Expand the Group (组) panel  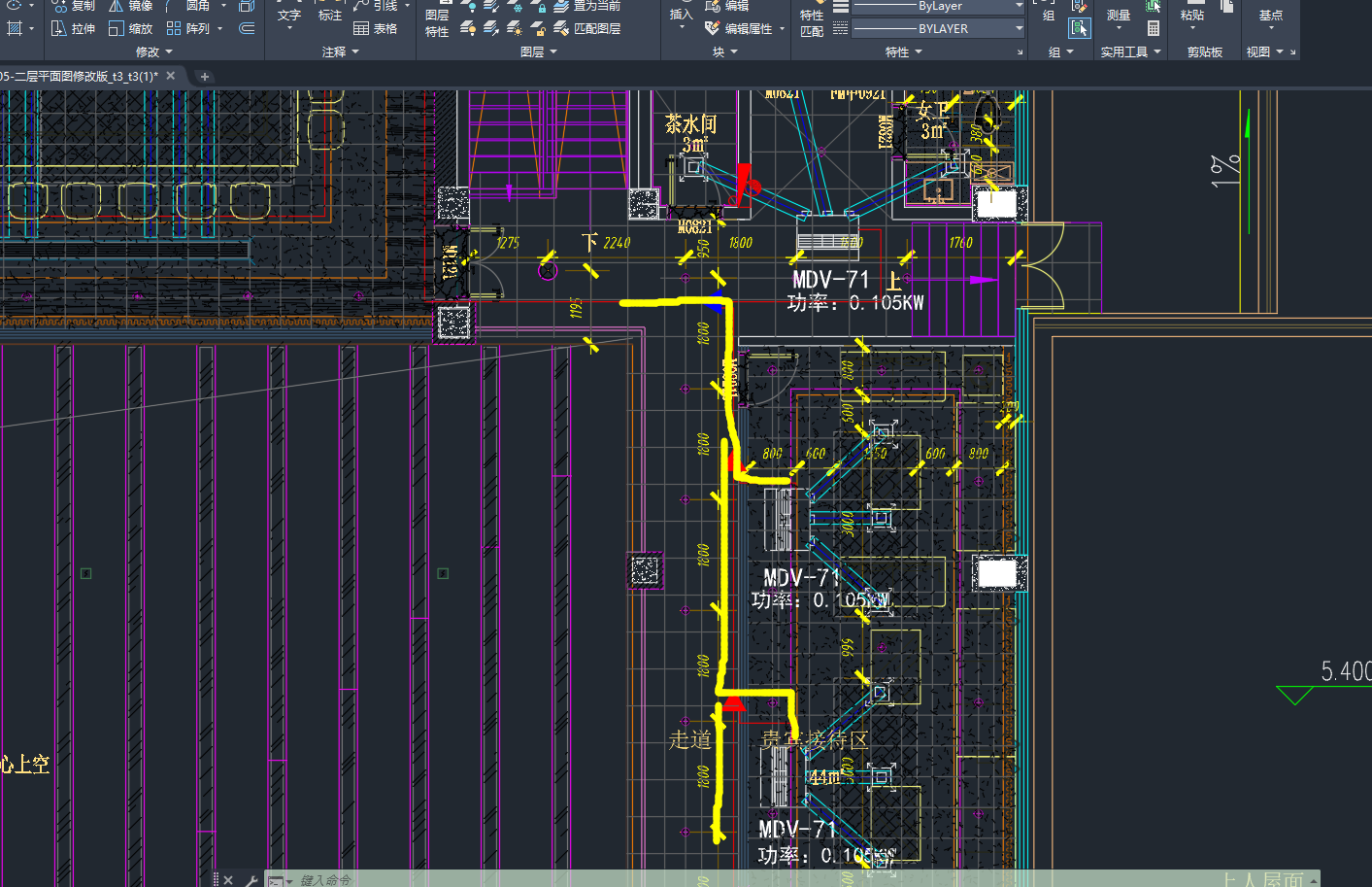(x=1060, y=51)
